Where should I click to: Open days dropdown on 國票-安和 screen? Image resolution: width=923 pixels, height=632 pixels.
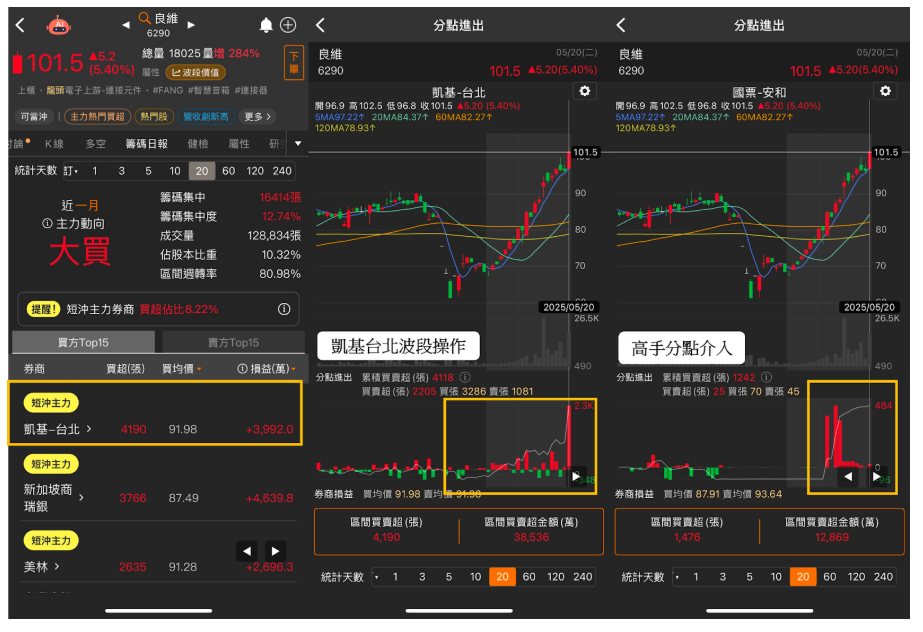click(677, 577)
